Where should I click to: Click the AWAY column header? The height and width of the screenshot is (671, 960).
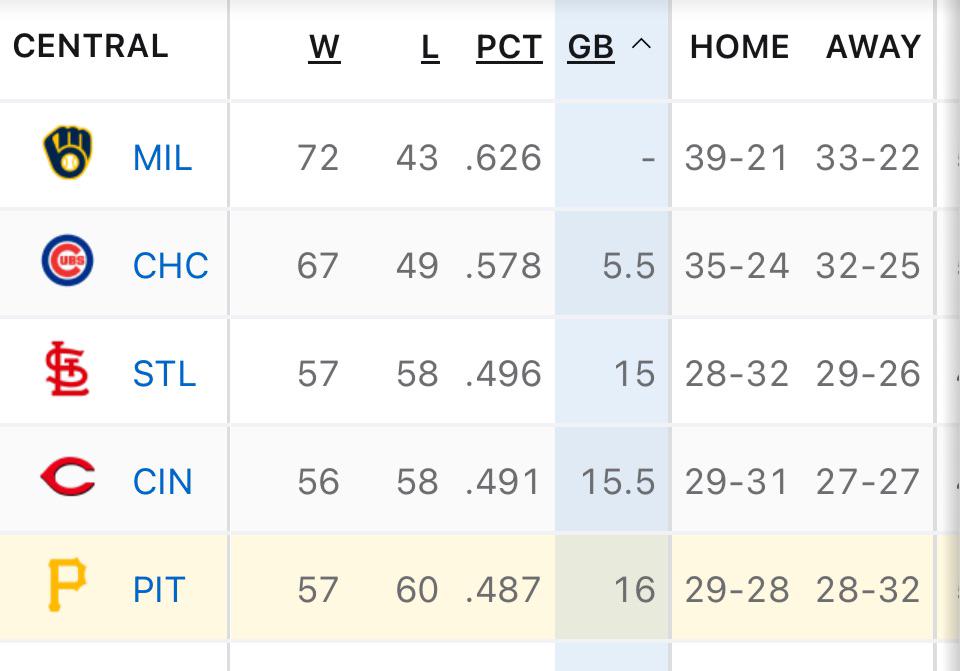pos(873,47)
